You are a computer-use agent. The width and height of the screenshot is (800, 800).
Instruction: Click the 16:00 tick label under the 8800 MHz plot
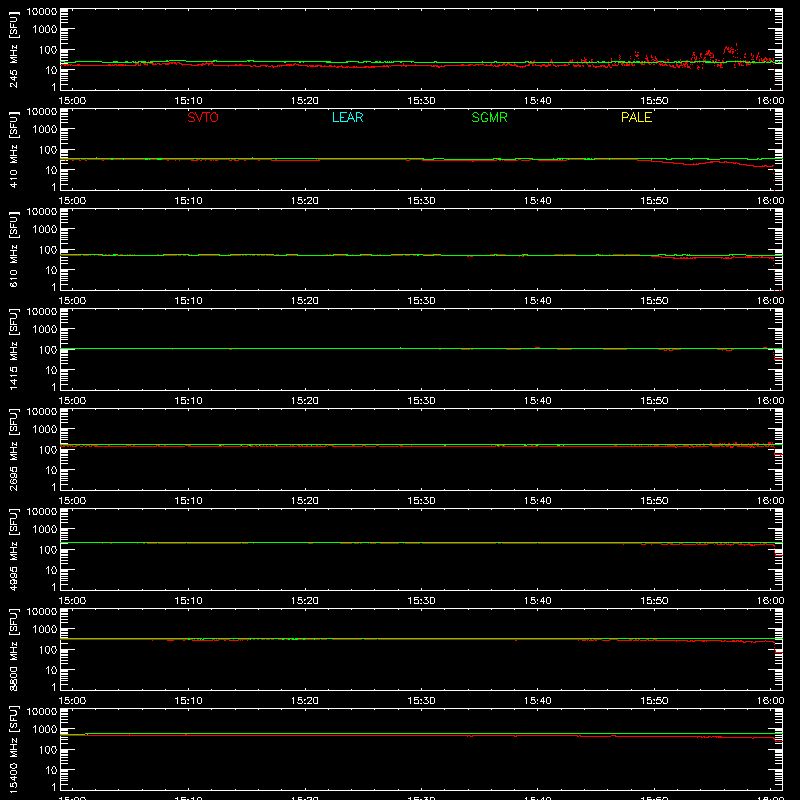(x=770, y=701)
